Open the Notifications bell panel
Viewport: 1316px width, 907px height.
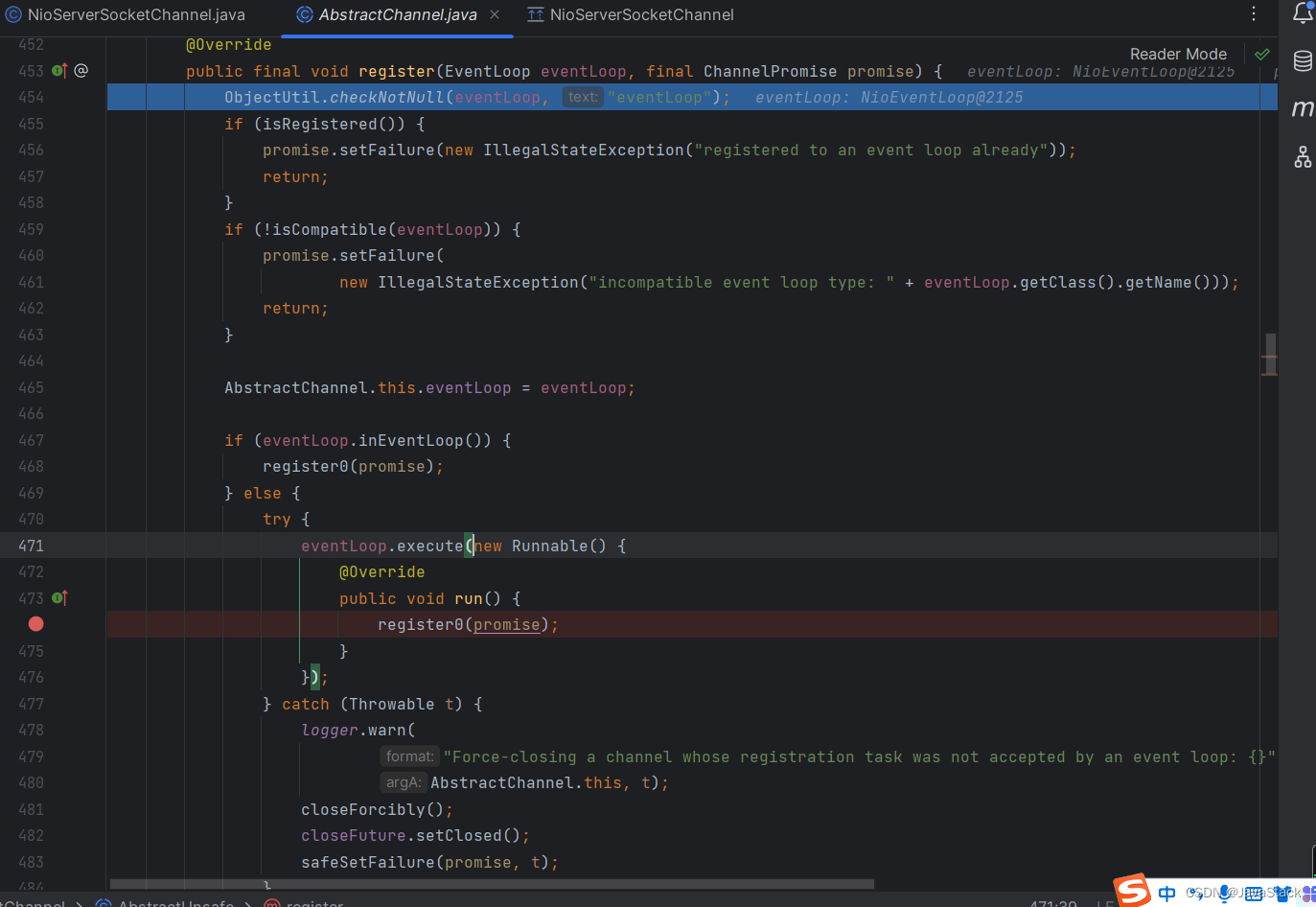point(1303,13)
